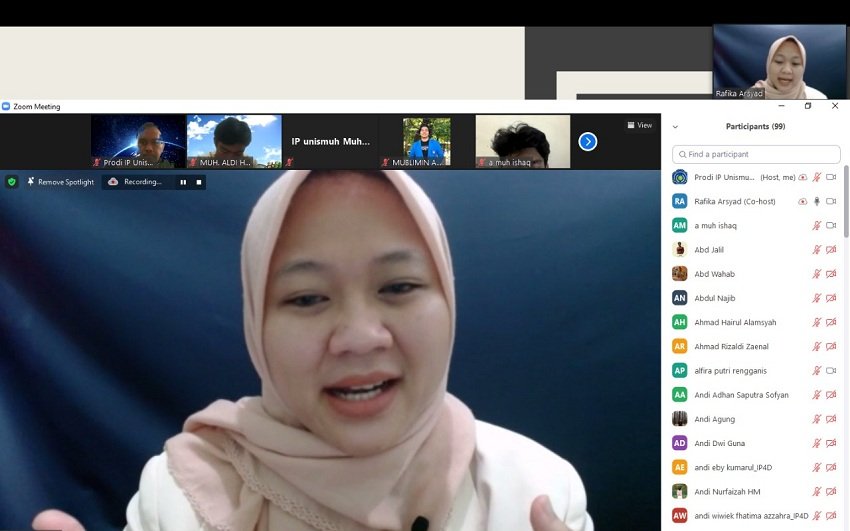
Task: Click Abd Wahab's camera off icon
Action: tap(831, 274)
